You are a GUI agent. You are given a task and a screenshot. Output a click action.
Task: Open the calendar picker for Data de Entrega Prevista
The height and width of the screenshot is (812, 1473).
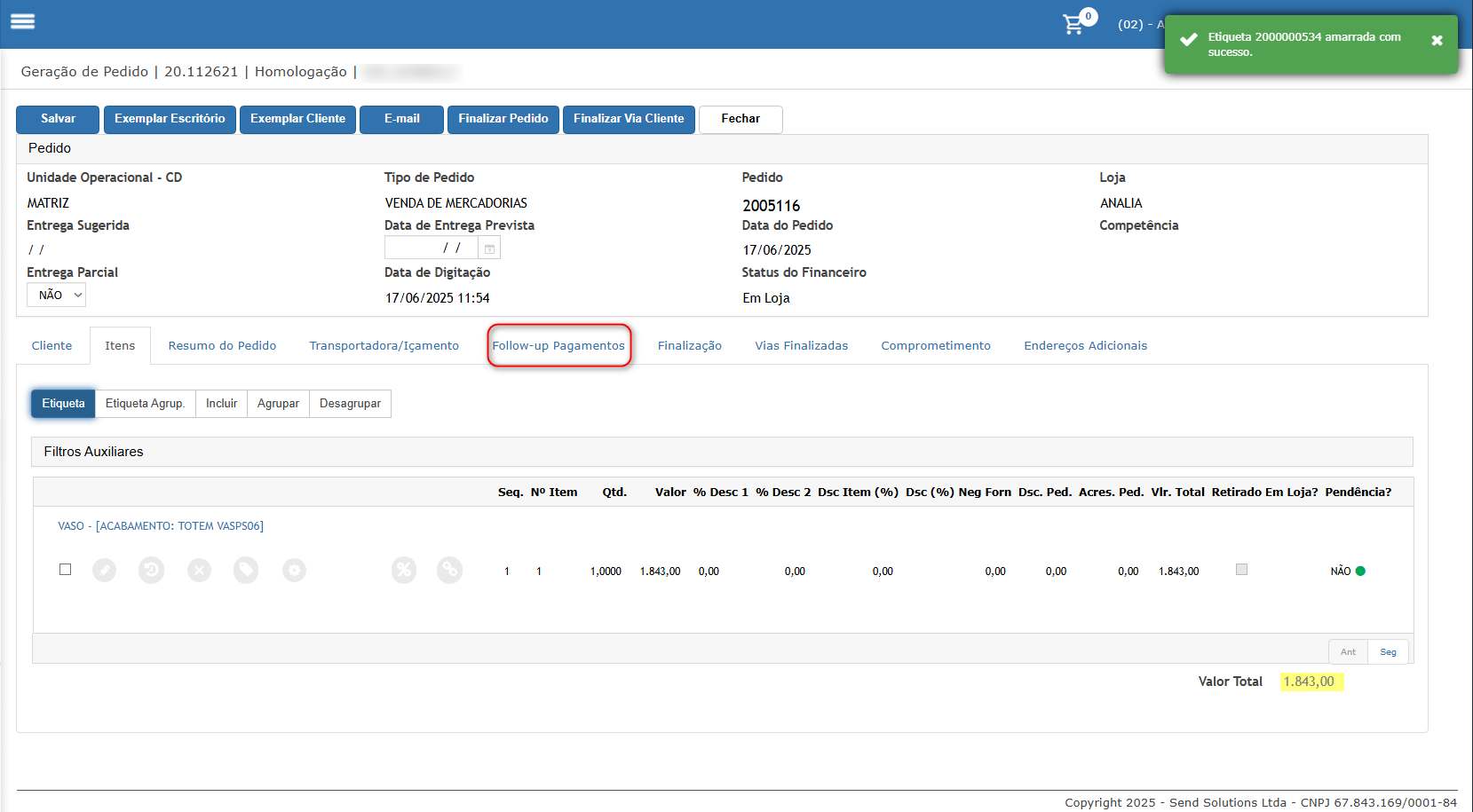tap(489, 248)
